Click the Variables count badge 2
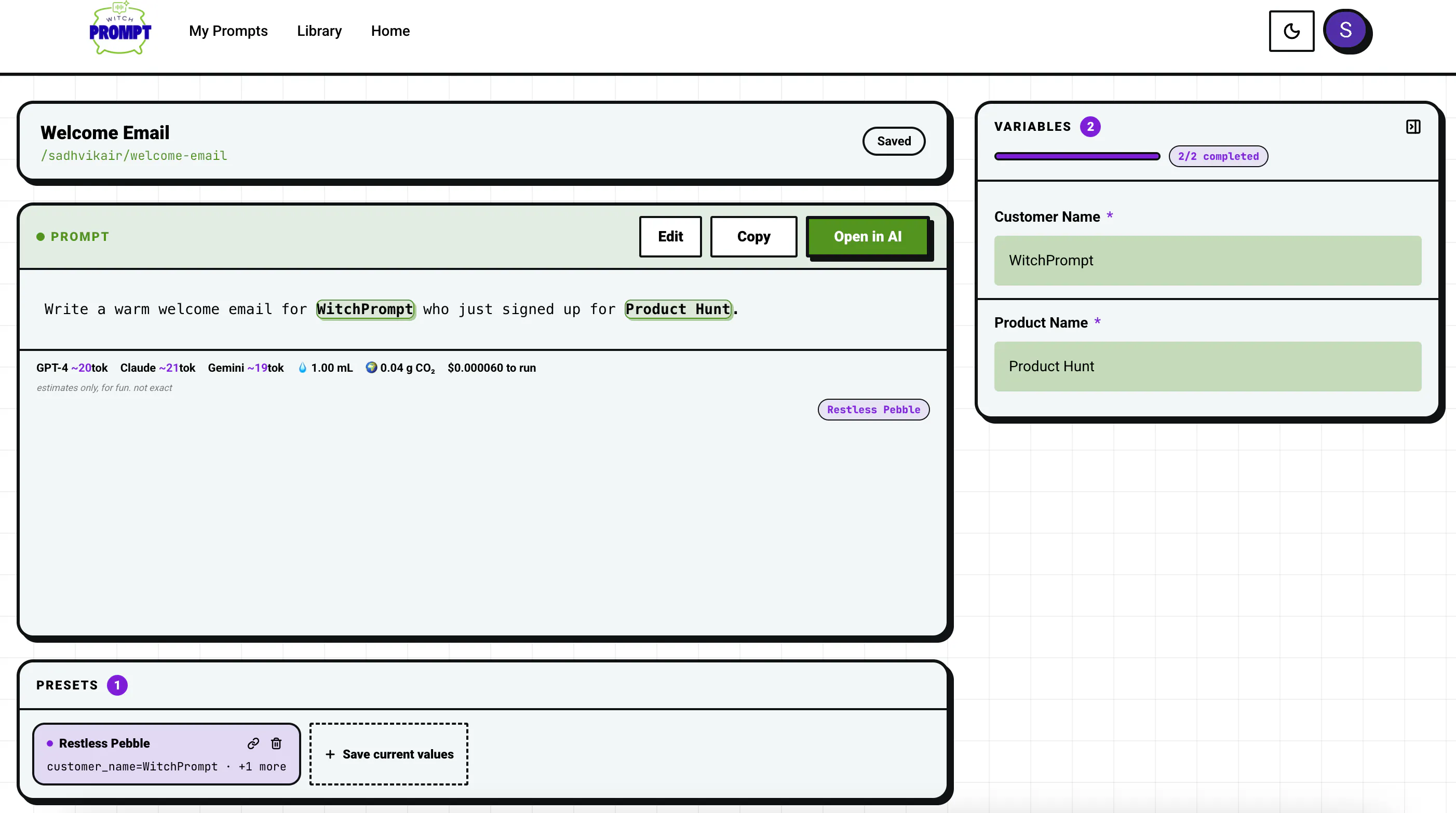Viewport: 1456px width, 813px height. pos(1090,127)
